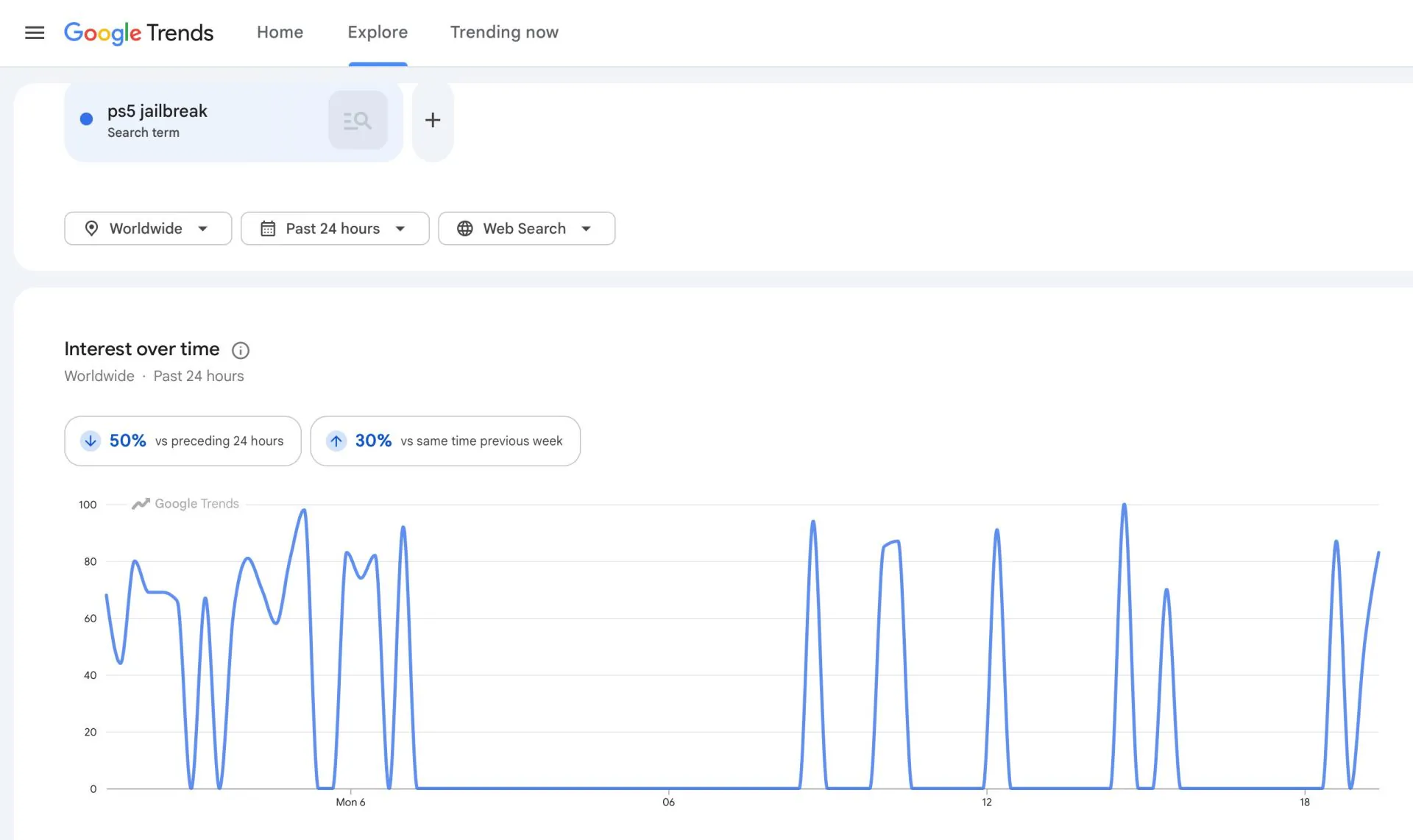
Task: Open the hamburger main menu
Action: pos(35,32)
